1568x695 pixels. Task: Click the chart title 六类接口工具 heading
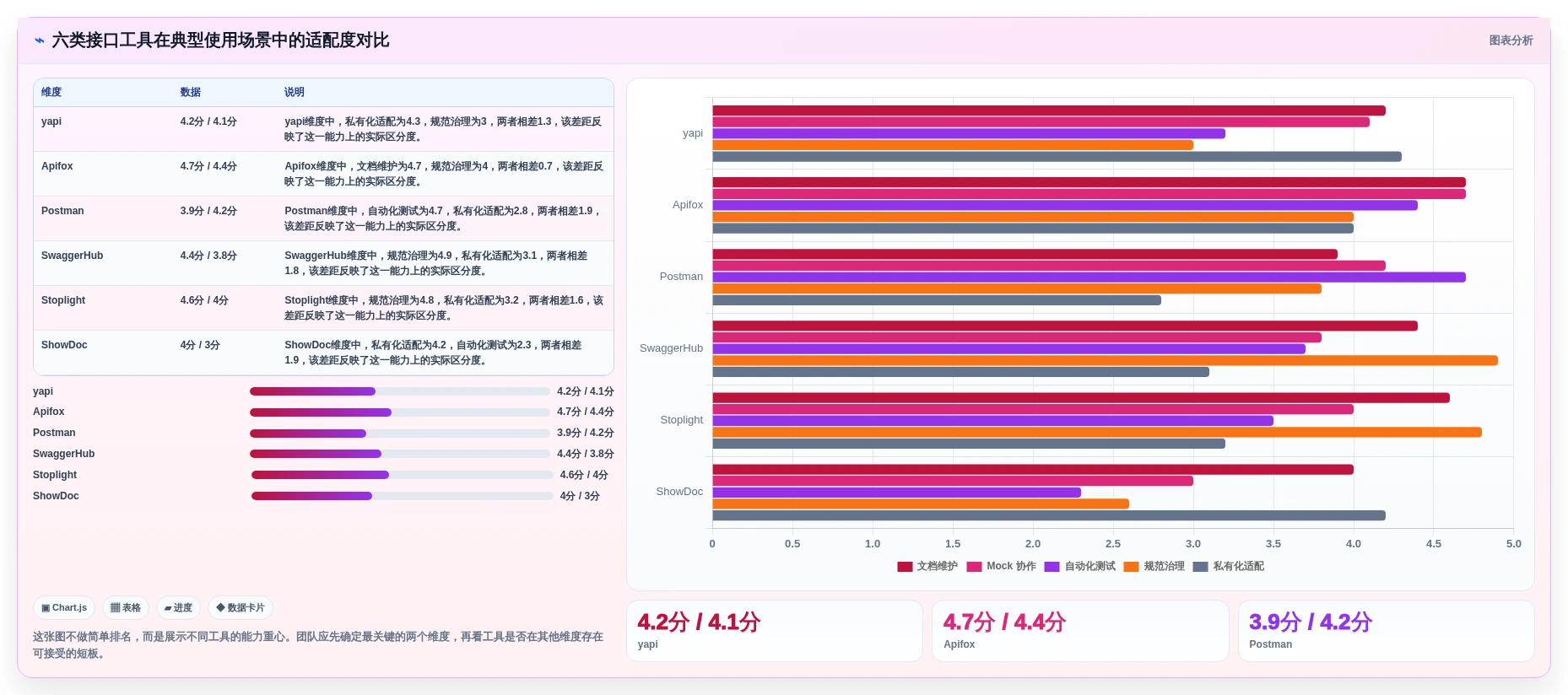[x=220, y=40]
